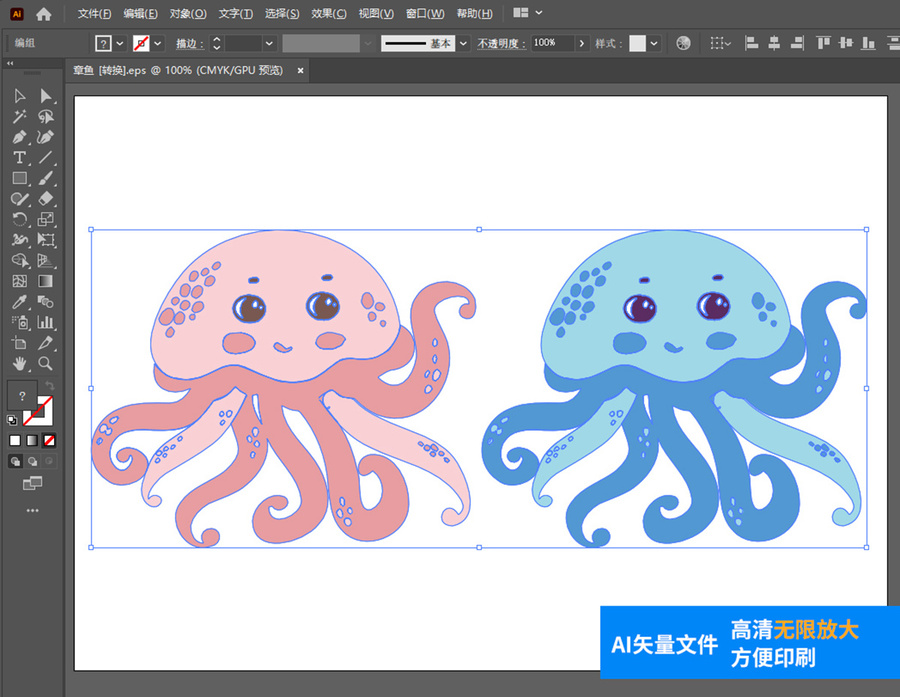Select the Paintbrush tool
900x697 pixels.
click(45, 178)
